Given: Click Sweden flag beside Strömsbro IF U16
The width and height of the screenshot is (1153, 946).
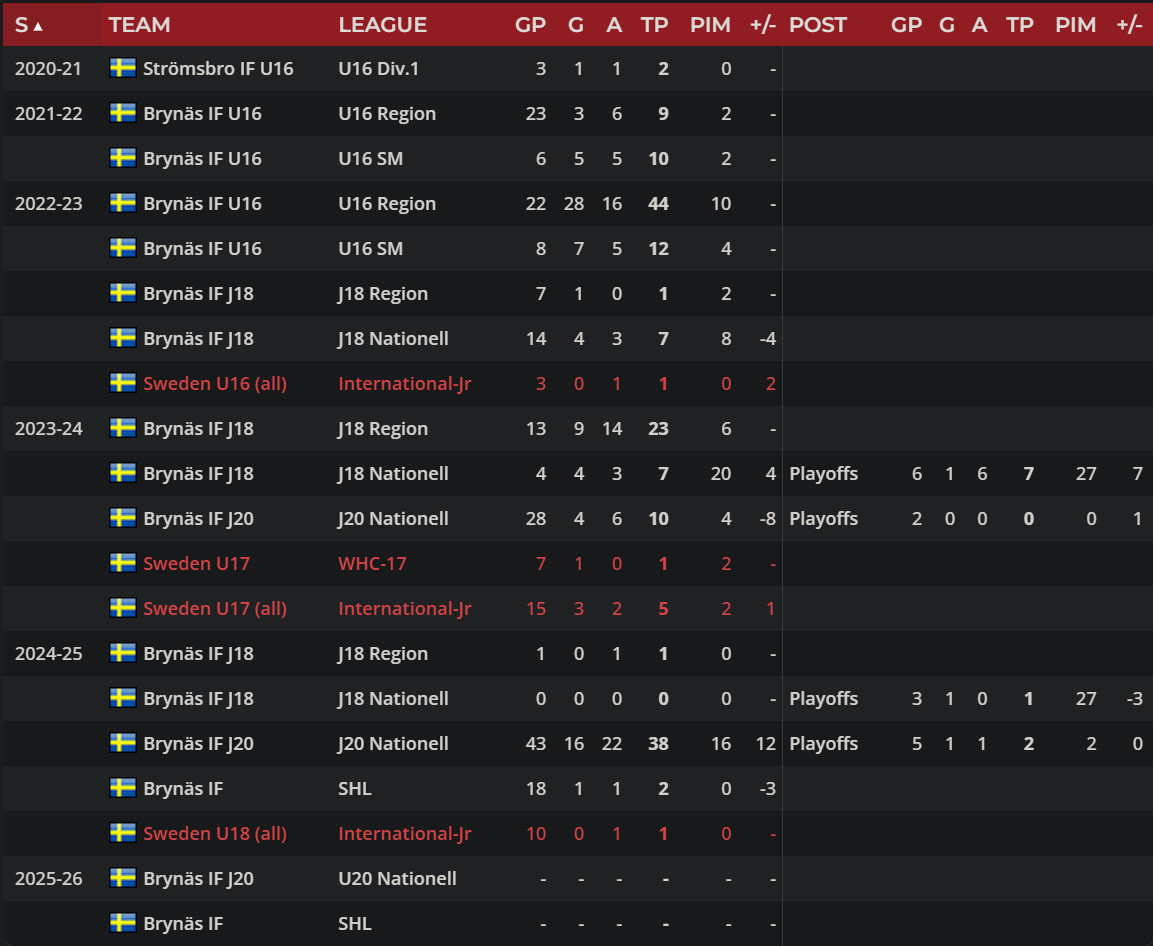Looking at the screenshot, I should pyautogui.click(x=123, y=68).
